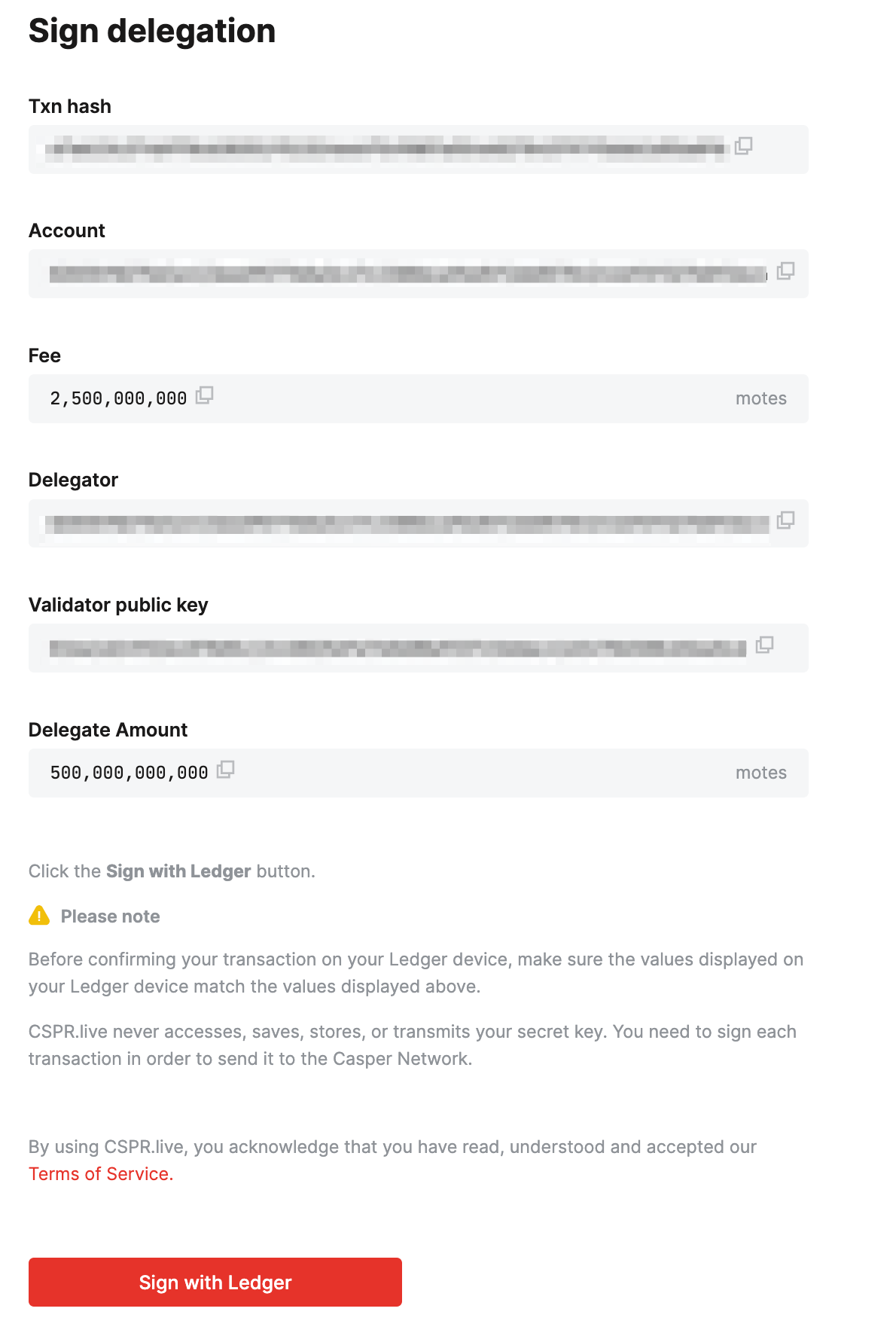Select the 500,000,000,000 delegate amount value
The height and width of the screenshot is (1339, 896).
(129, 773)
